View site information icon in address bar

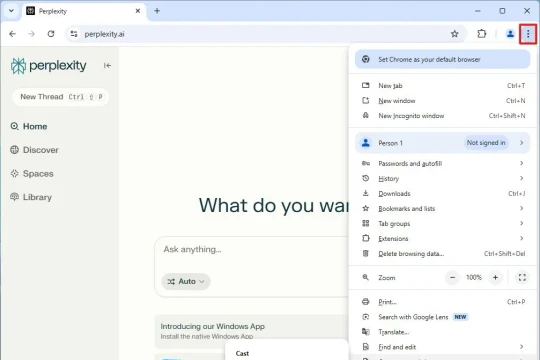pyautogui.click(x=74, y=34)
